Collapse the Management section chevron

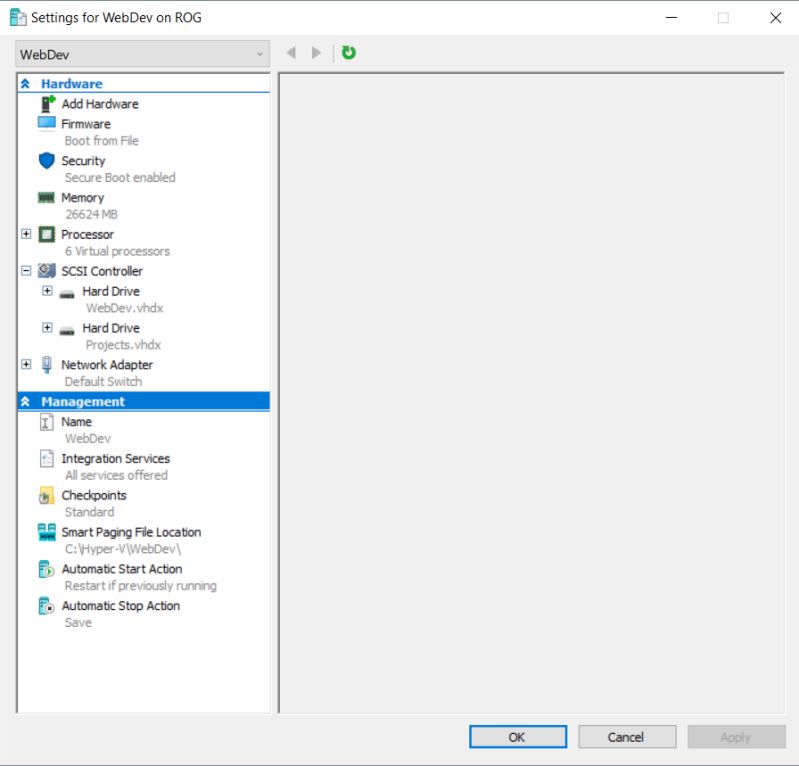point(25,402)
